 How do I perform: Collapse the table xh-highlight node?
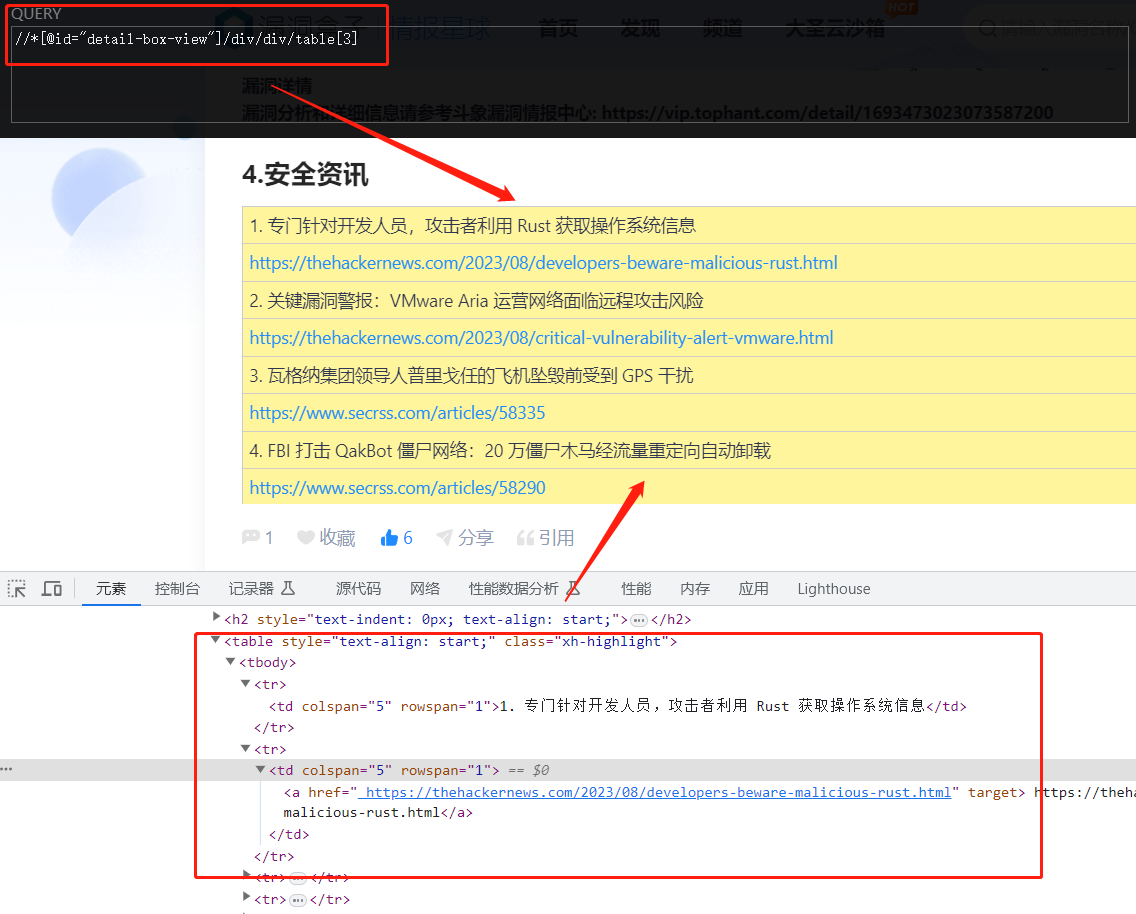[215, 640]
